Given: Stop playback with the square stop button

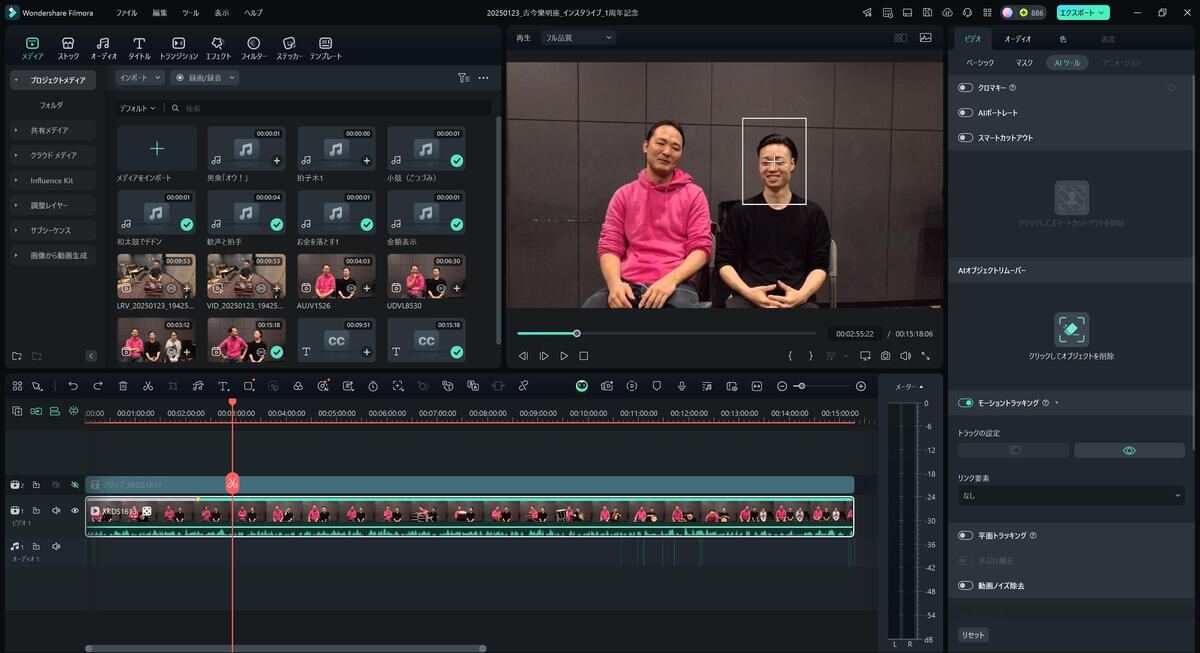Looking at the screenshot, I should click(x=584, y=356).
